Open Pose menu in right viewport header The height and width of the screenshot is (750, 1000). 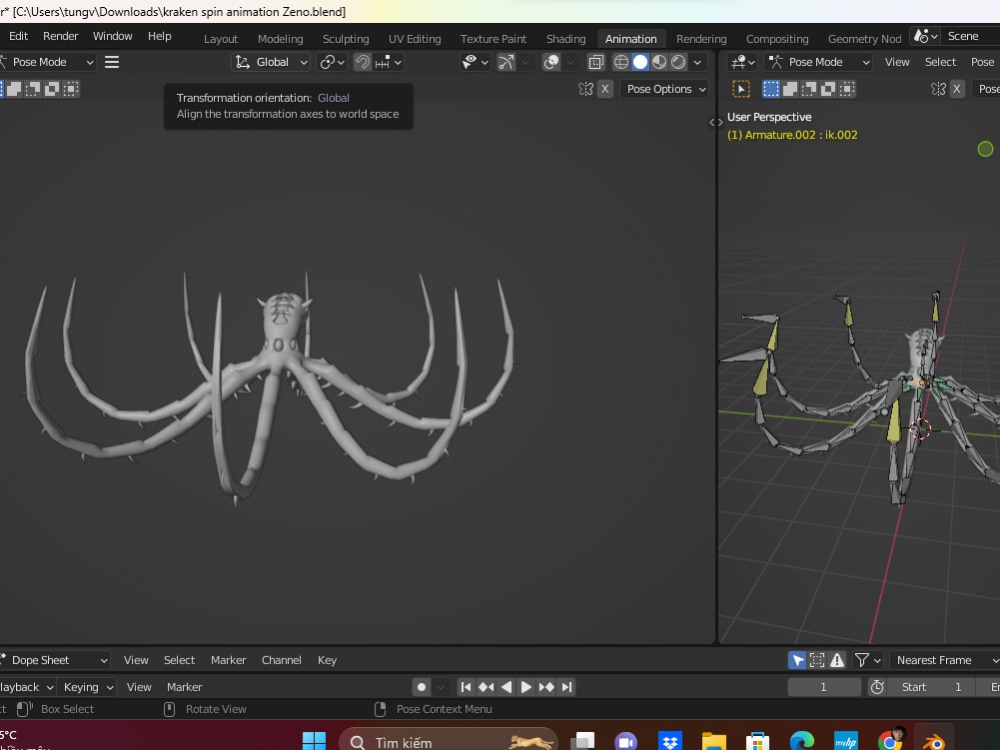[982, 62]
